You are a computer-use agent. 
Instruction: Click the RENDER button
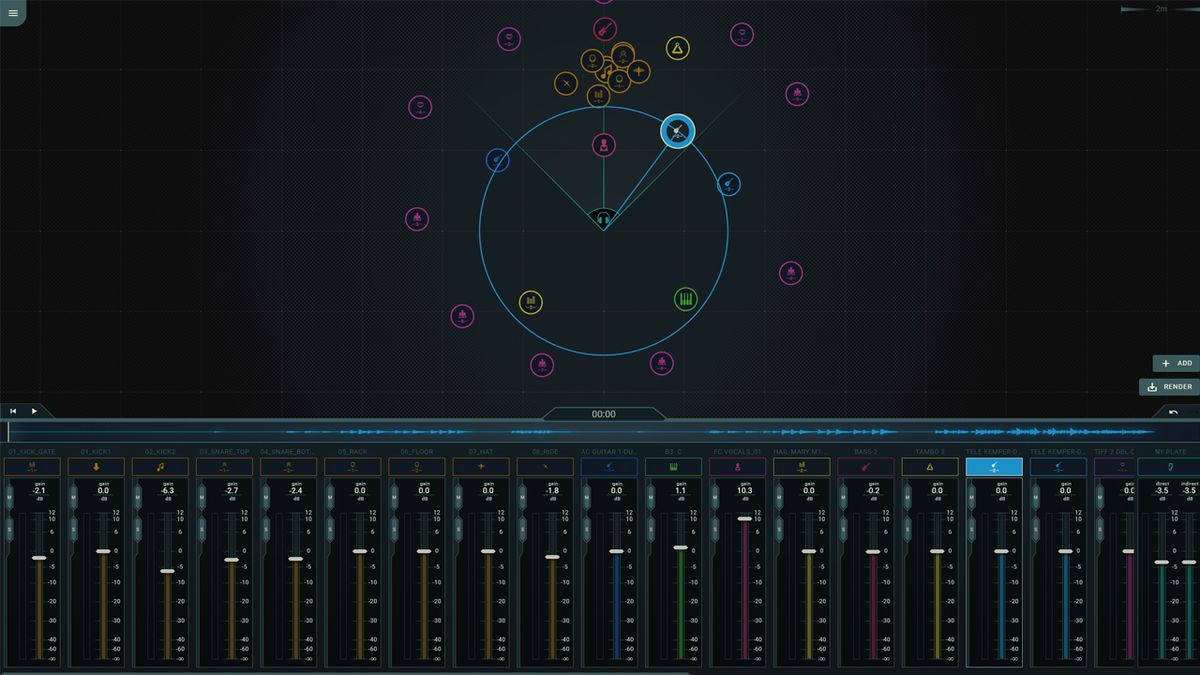[1170, 387]
